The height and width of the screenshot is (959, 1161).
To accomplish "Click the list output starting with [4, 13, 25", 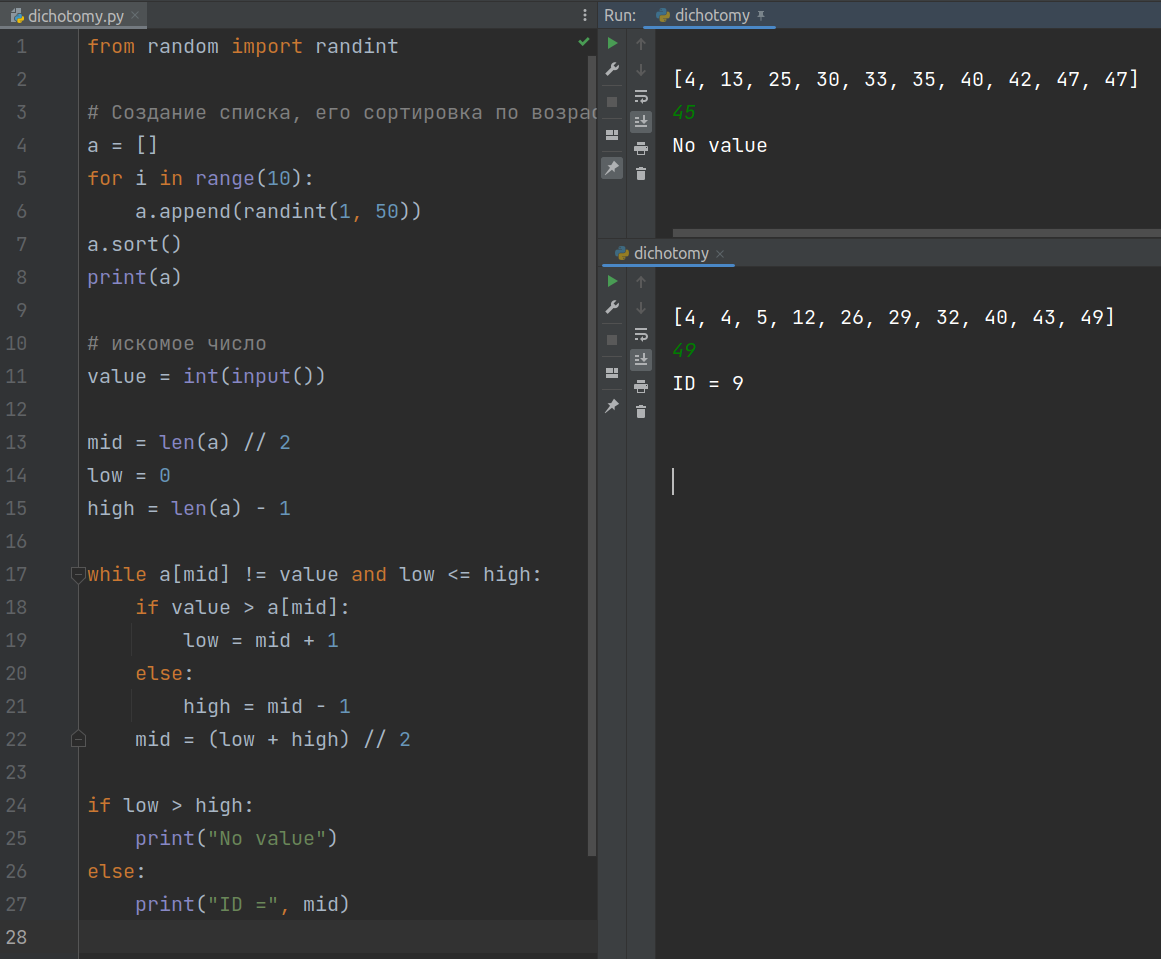I will [906, 79].
